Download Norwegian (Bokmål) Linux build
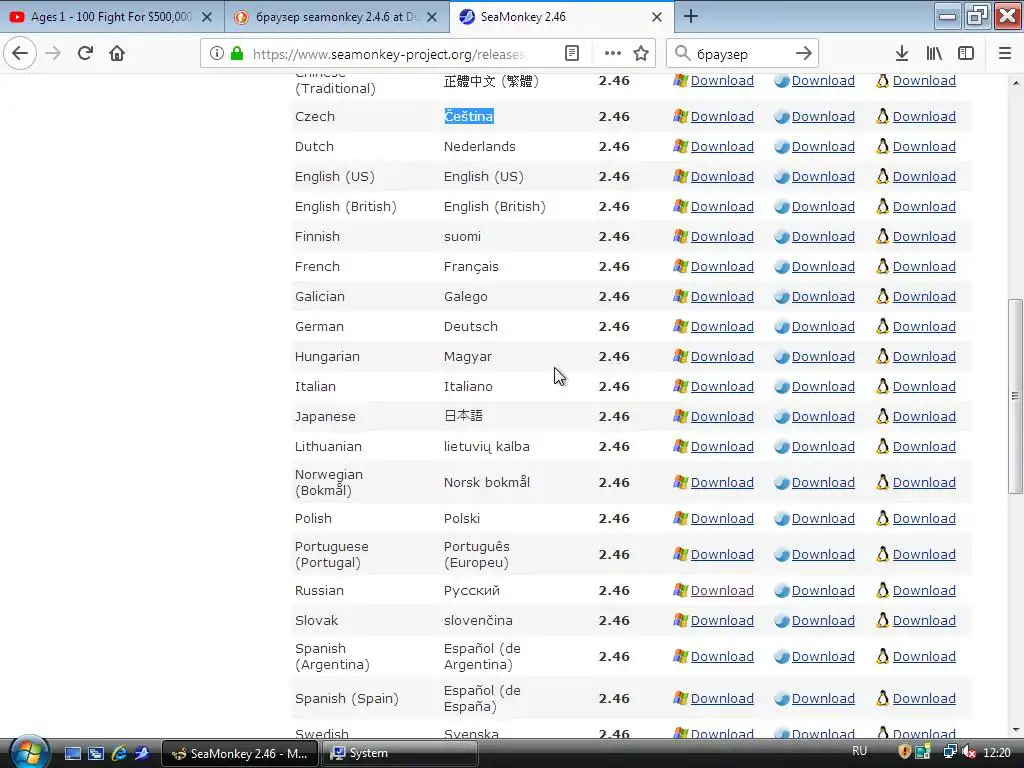The image size is (1024, 768). point(924,483)
